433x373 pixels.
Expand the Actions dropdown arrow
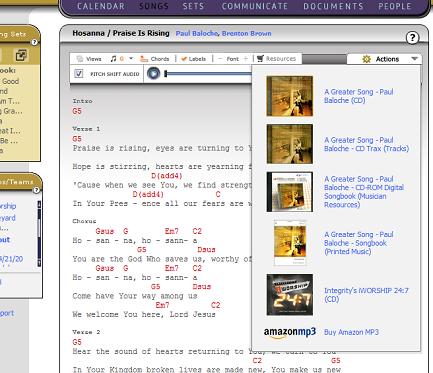tap(414, 59)
